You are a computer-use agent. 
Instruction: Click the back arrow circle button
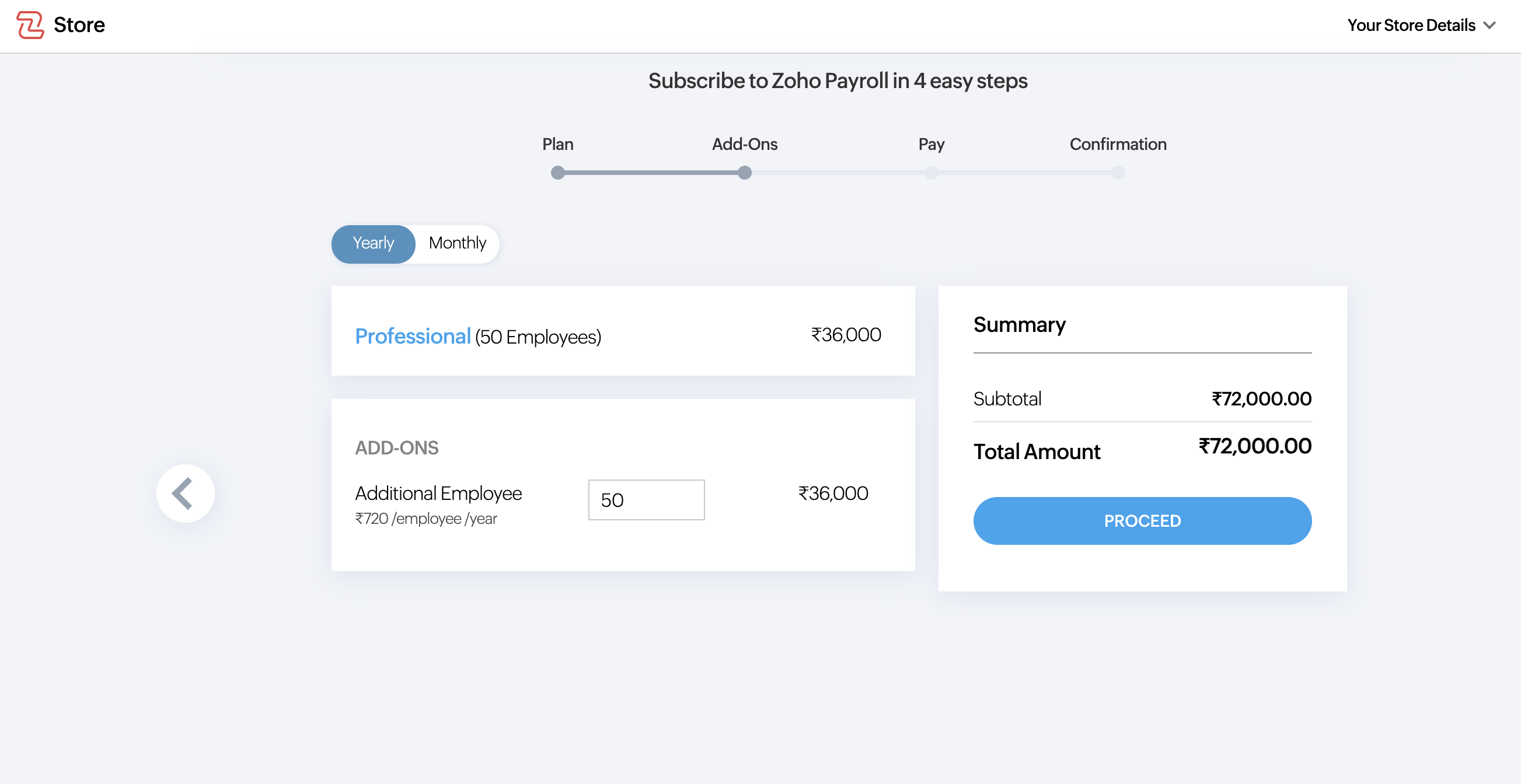click(x=186, y=493)
